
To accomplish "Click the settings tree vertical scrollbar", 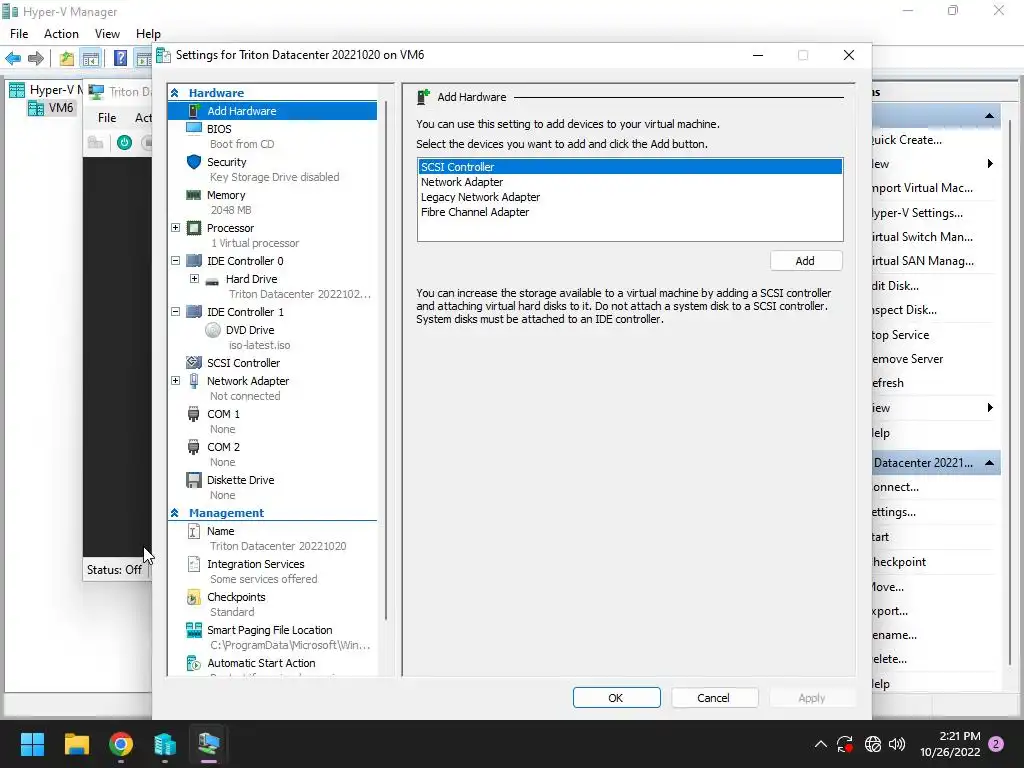I will coord(386,360).
